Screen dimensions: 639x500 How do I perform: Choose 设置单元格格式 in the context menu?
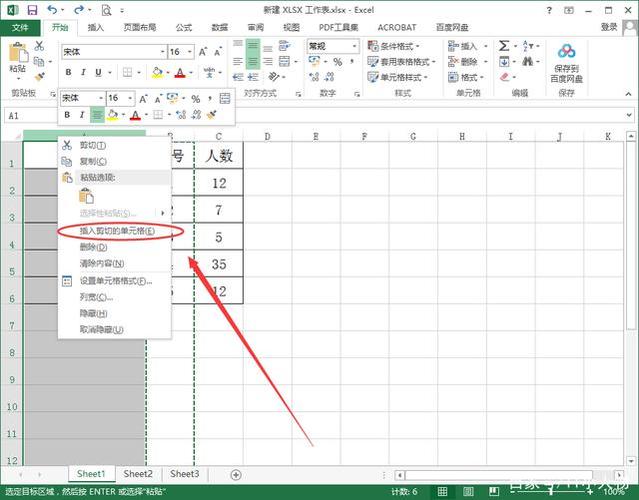(115, 281)
